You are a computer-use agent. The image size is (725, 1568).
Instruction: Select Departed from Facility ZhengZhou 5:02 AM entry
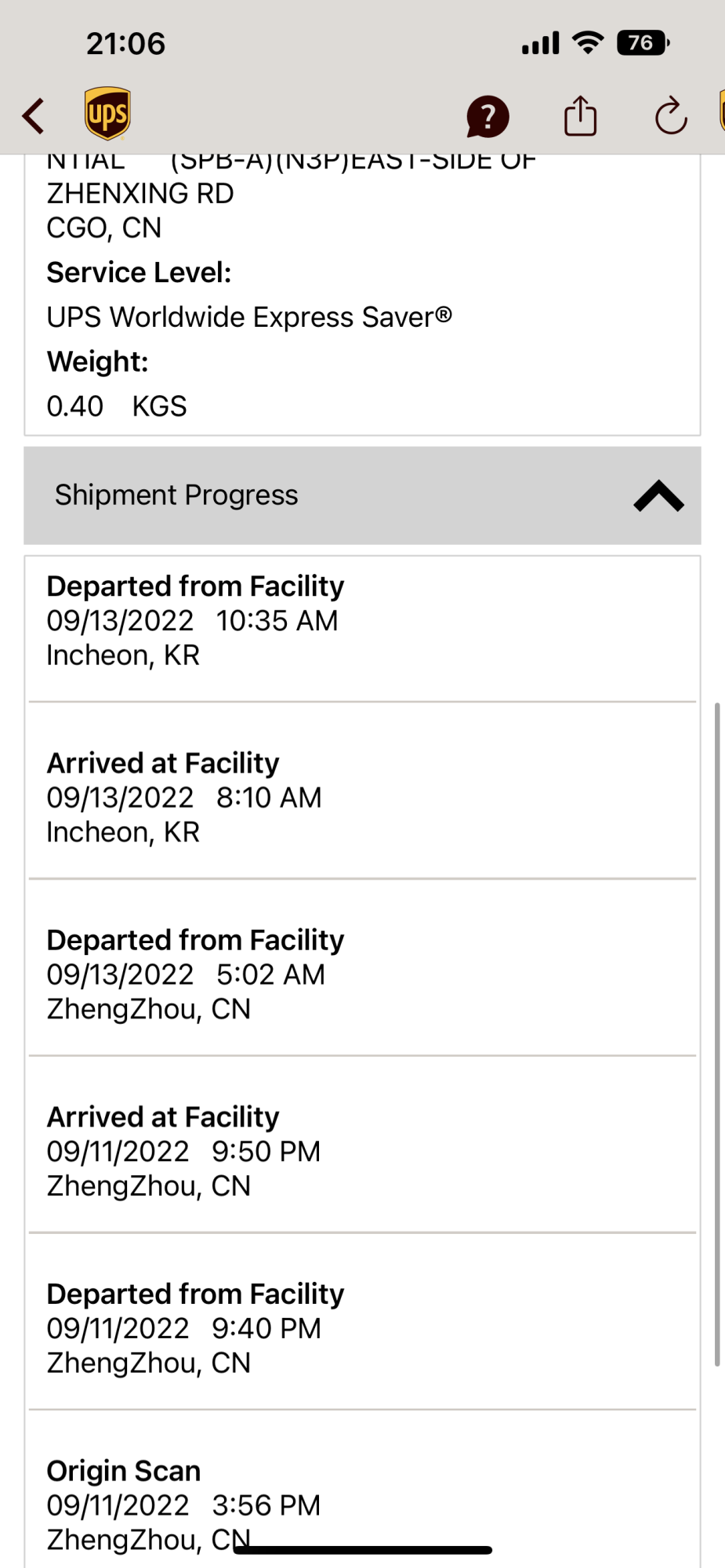point(362,975)
